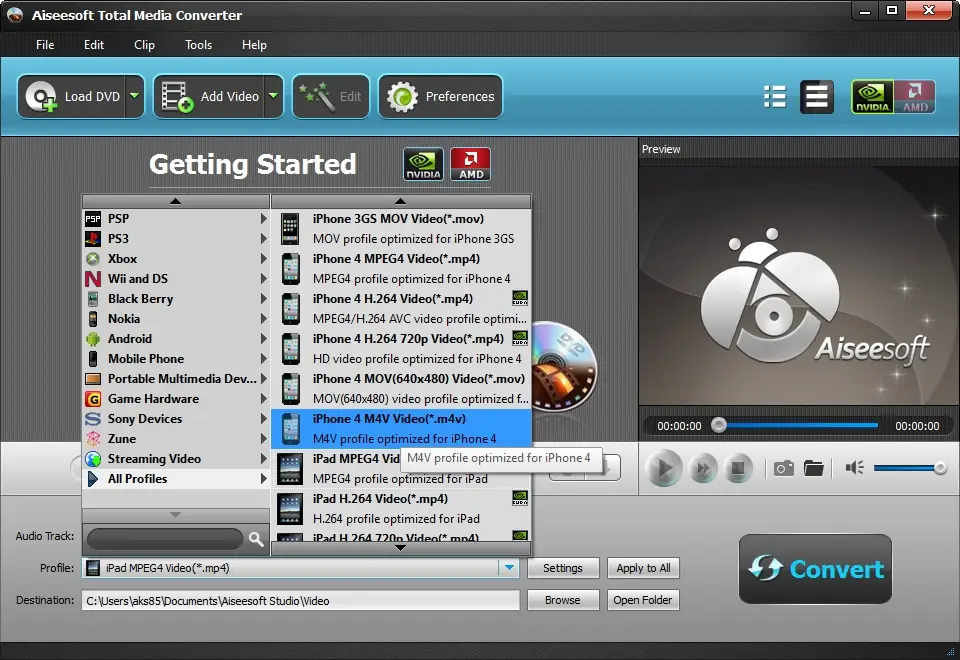Click the profile search magnifier icon
This screenshot has width=960, height=660.
(256, 539)
